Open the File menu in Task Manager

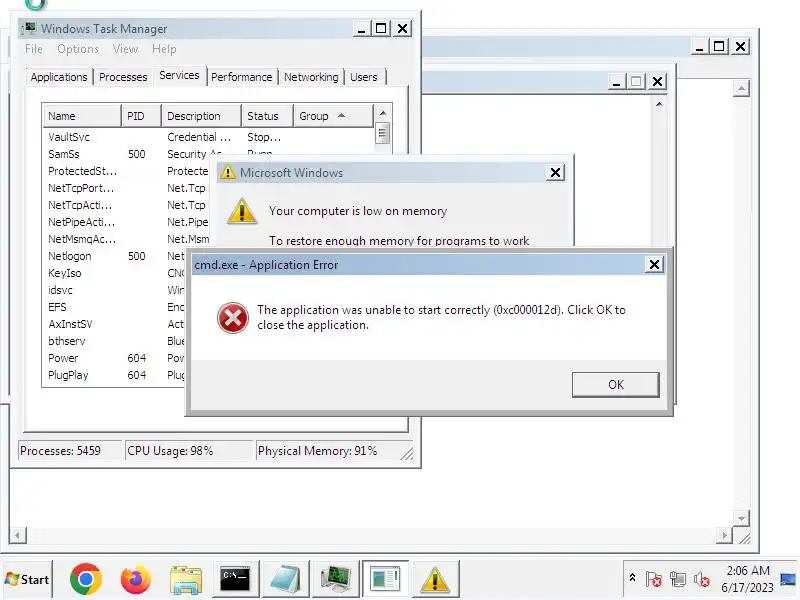click(x=34, y=49)
